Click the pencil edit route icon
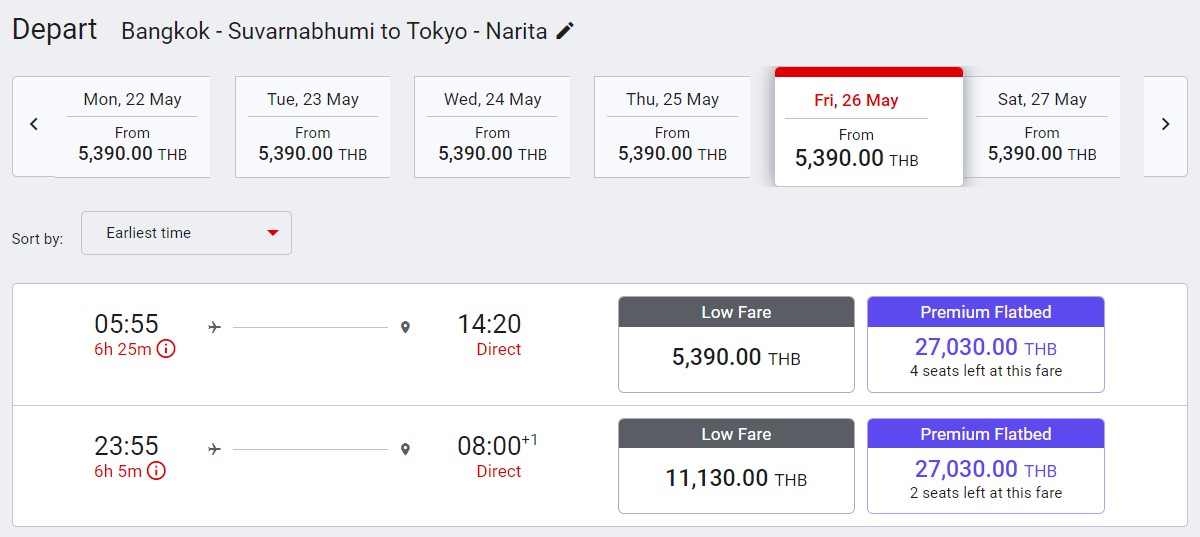The height and width of the screenshot is (537, 1200). [x=565, y=31]
